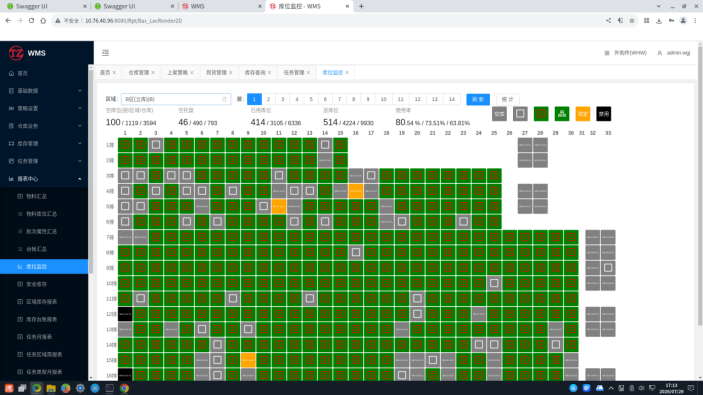Select layer 5 button
This screenshot has width=703, height=395.
point(311,99)
